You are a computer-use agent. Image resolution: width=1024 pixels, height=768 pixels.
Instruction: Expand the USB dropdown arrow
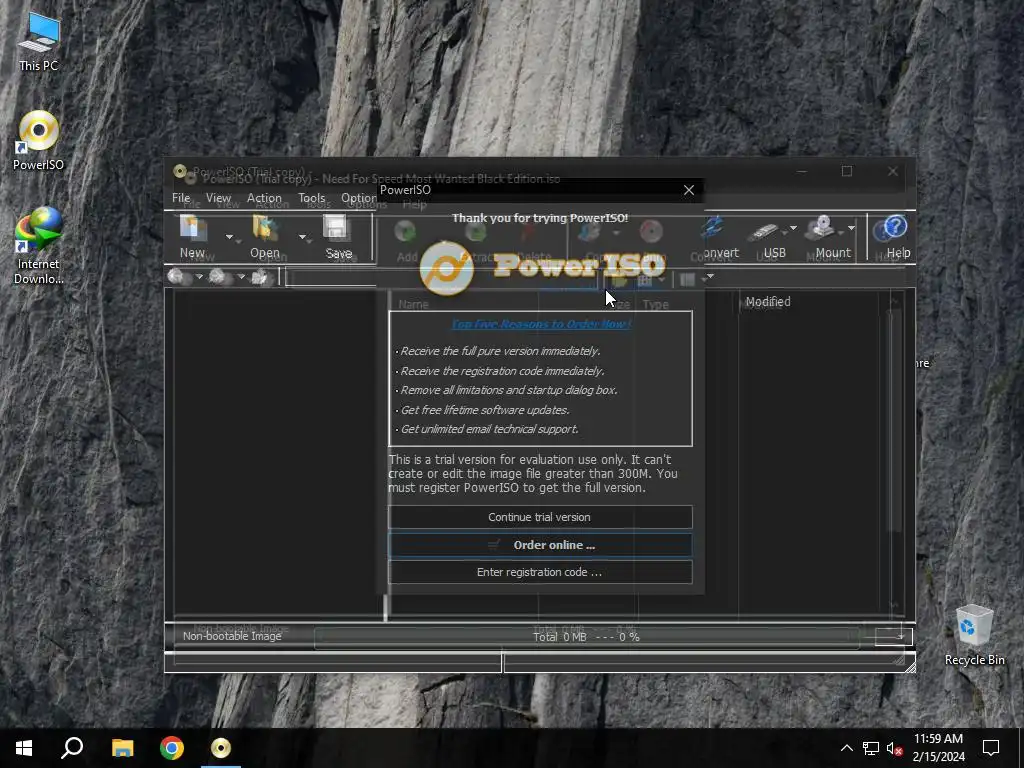(793, 228)
